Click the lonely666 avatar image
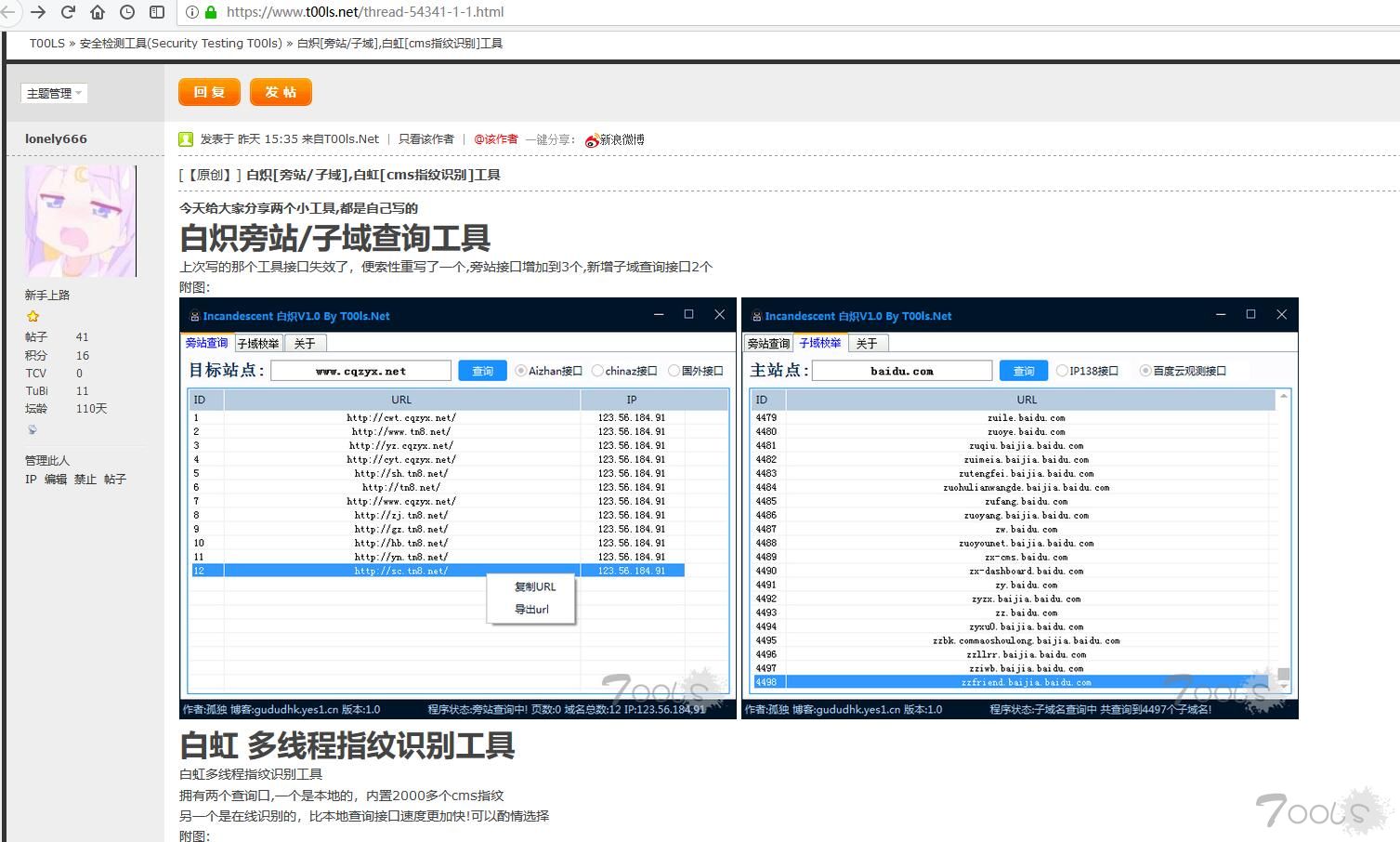This screenshot has width=1400, height=842. [x=81, y=221]
